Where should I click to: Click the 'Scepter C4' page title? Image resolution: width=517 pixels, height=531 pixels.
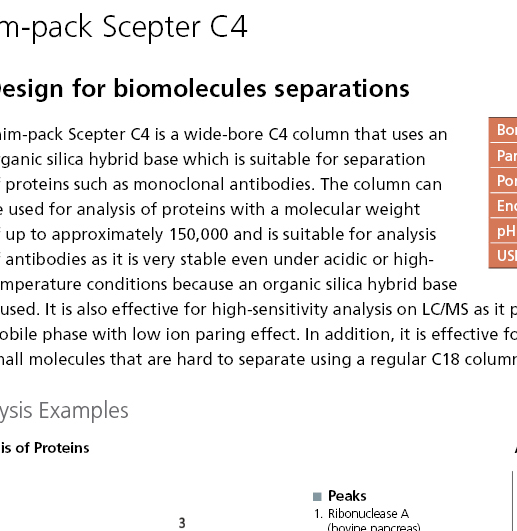tap(175, 27)
